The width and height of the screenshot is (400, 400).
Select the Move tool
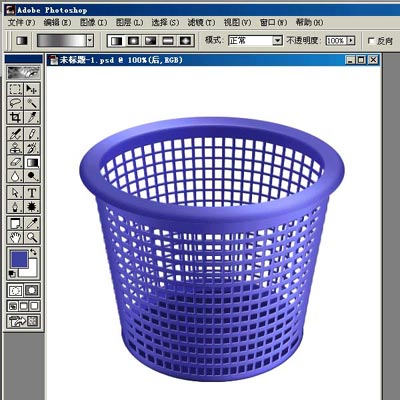32,89
